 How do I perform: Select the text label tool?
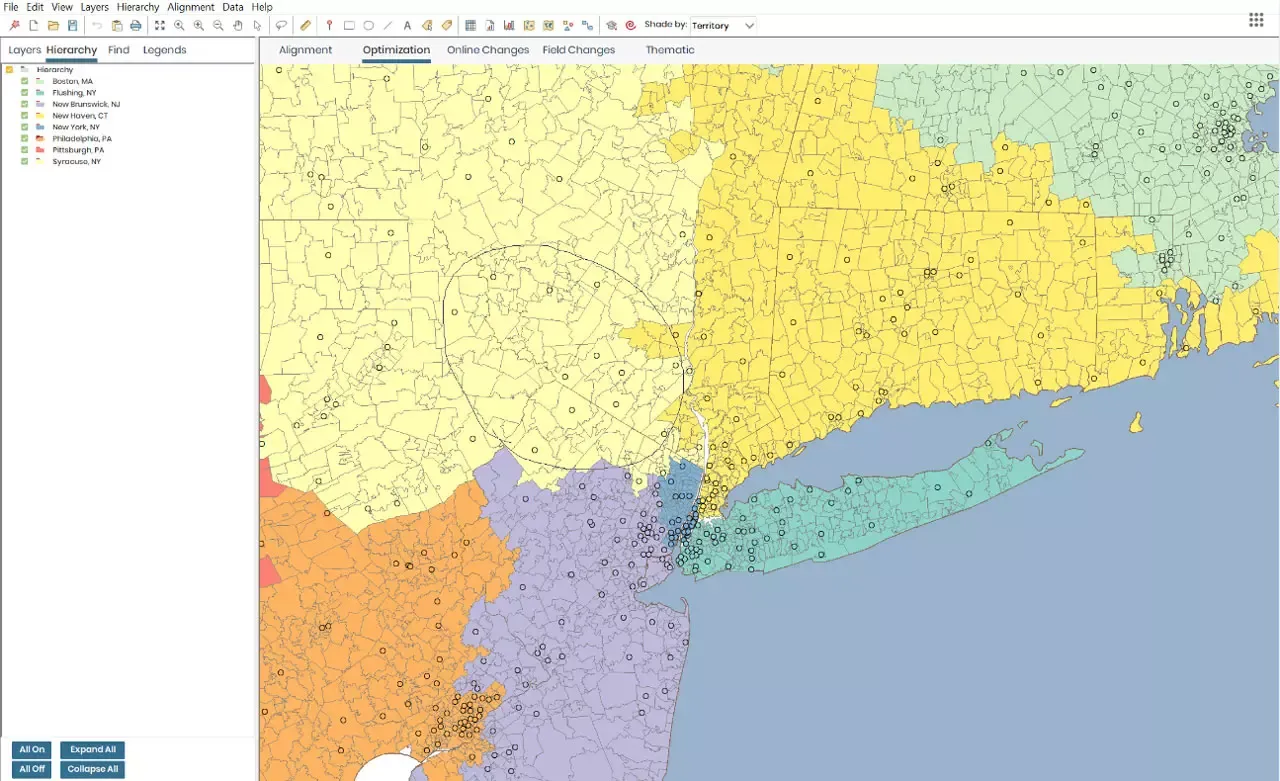[x=407, y=25]
